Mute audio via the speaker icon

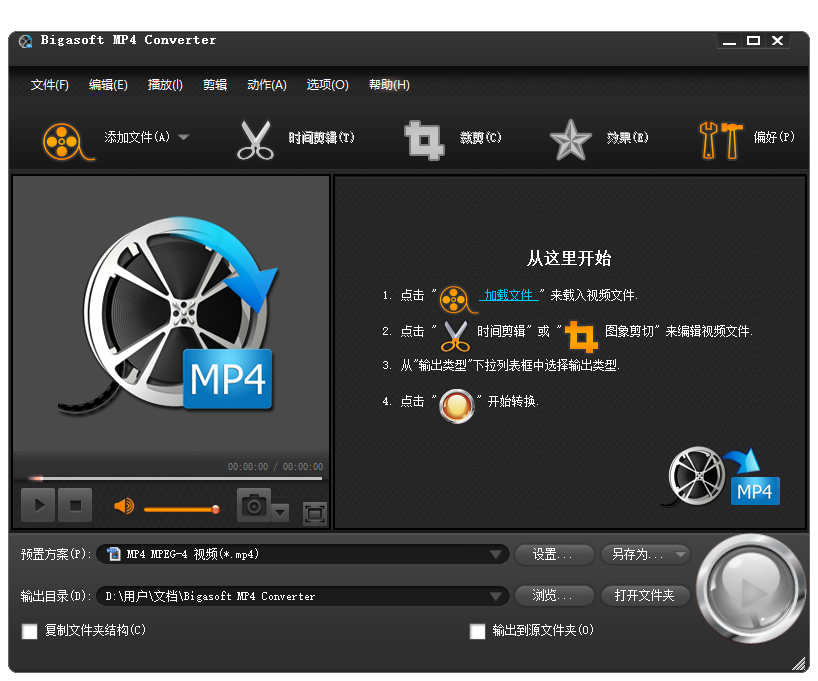coord(124,506)
